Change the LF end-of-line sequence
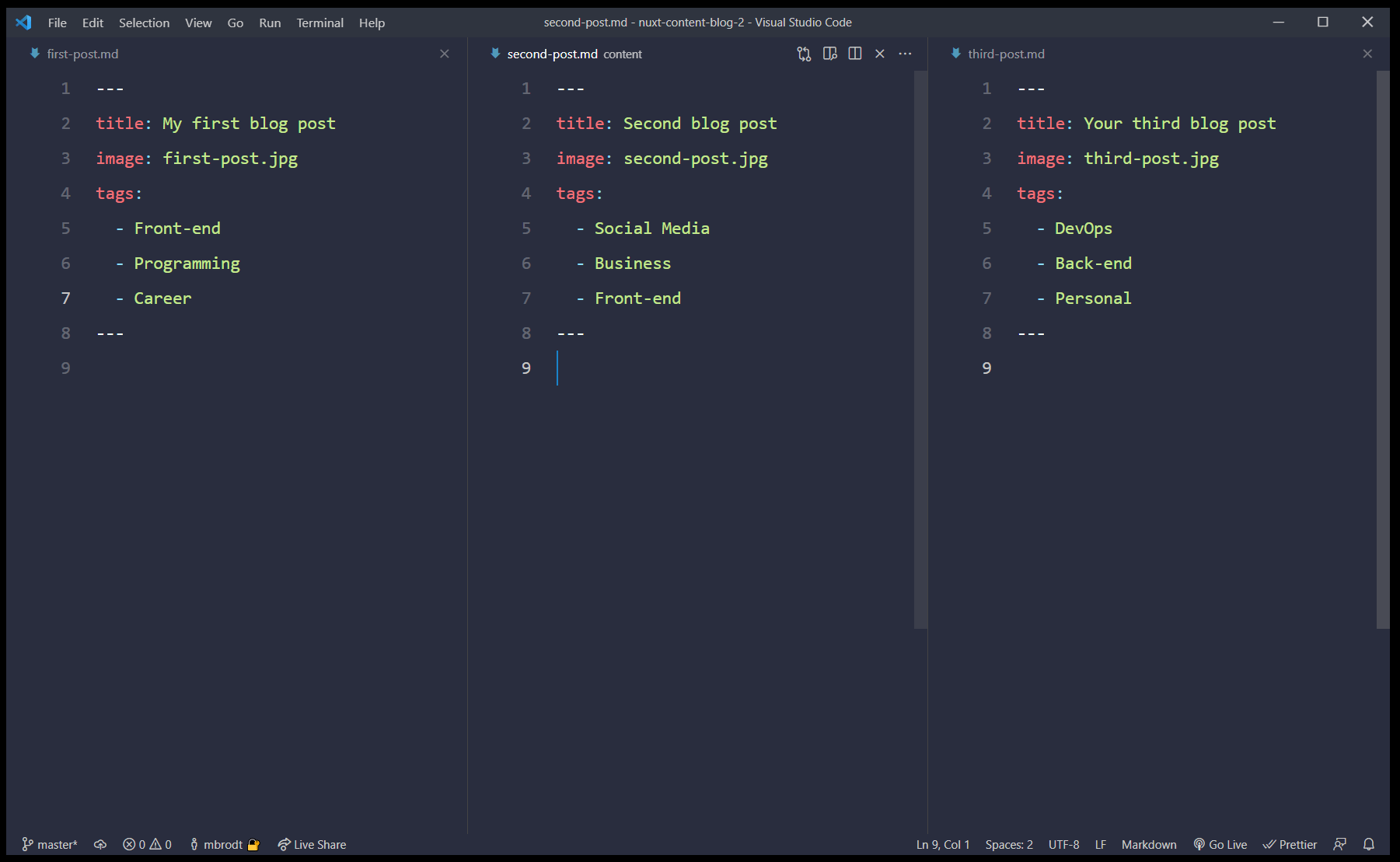1400x862 pixels. coord(1100,844)
